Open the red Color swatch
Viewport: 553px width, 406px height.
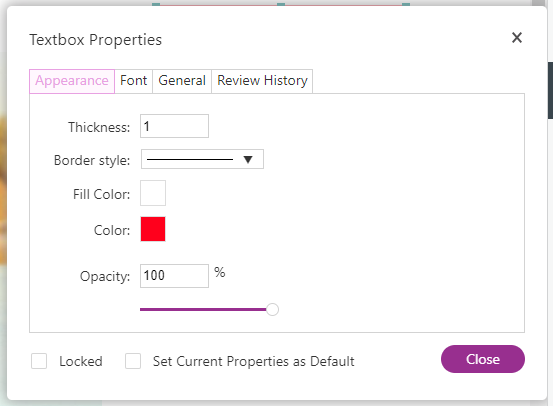(x=153, y=229)
